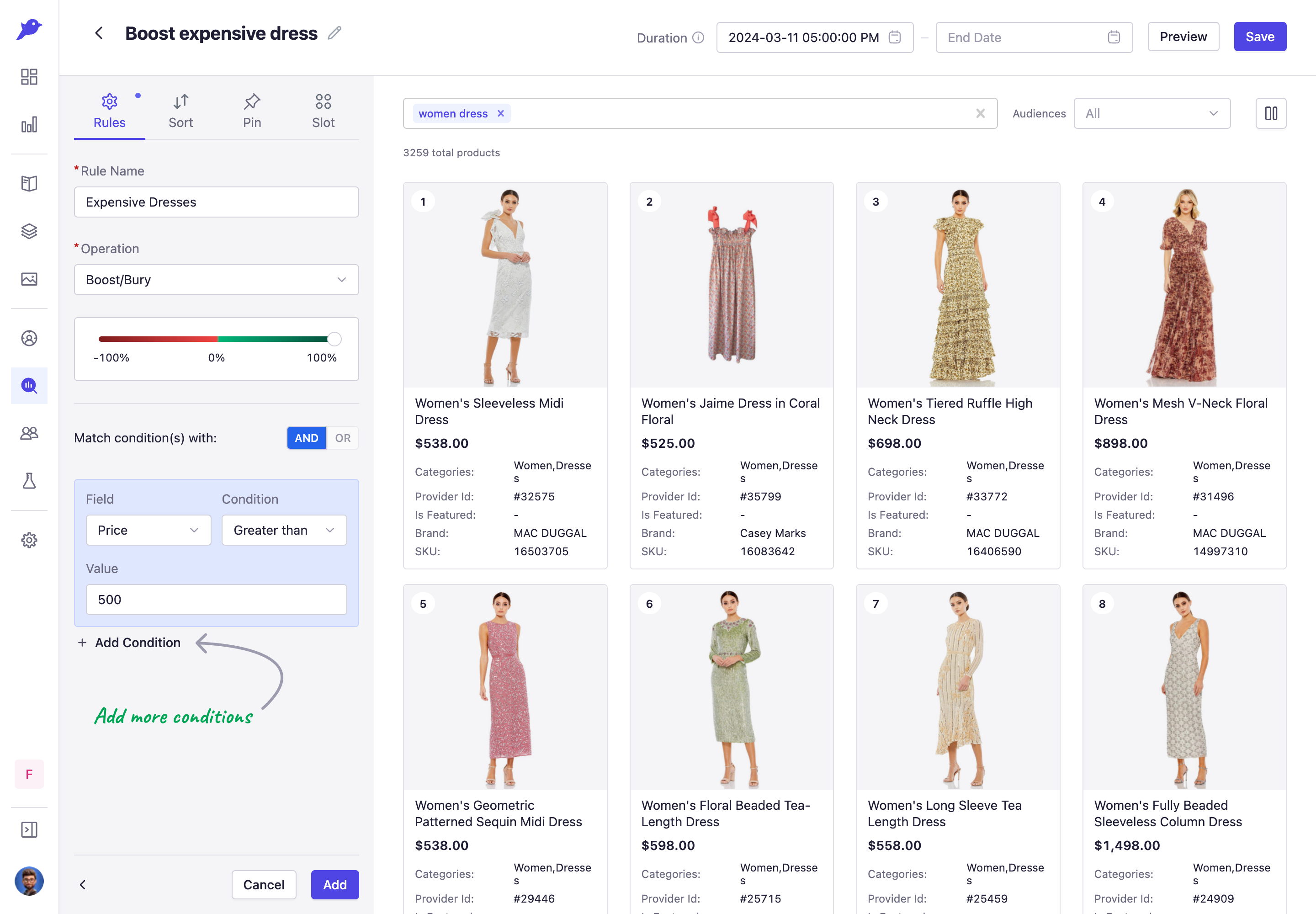Open the stacked layers icon in sidebar
The image size is (1316, 914).
[29, 231]
